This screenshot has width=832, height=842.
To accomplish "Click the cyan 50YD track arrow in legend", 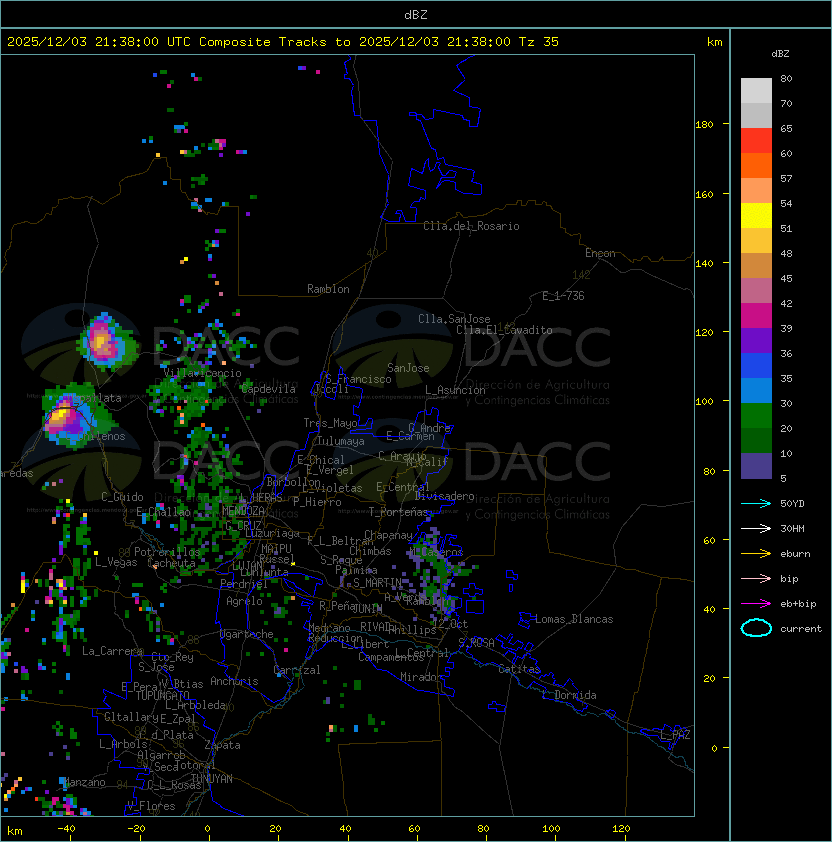I will (756, 504).
